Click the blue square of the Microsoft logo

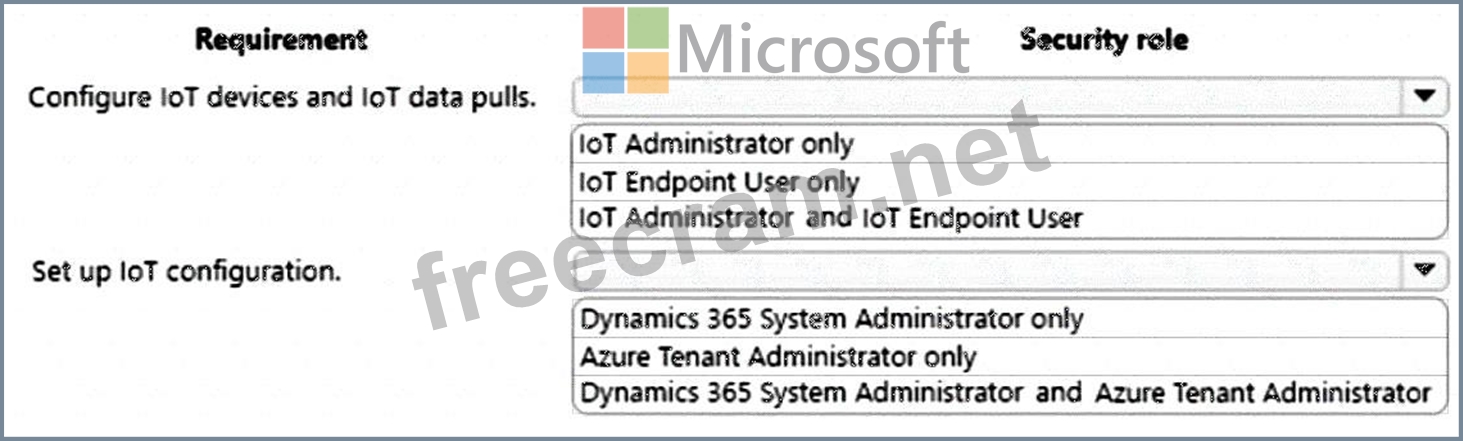point(604,72)
